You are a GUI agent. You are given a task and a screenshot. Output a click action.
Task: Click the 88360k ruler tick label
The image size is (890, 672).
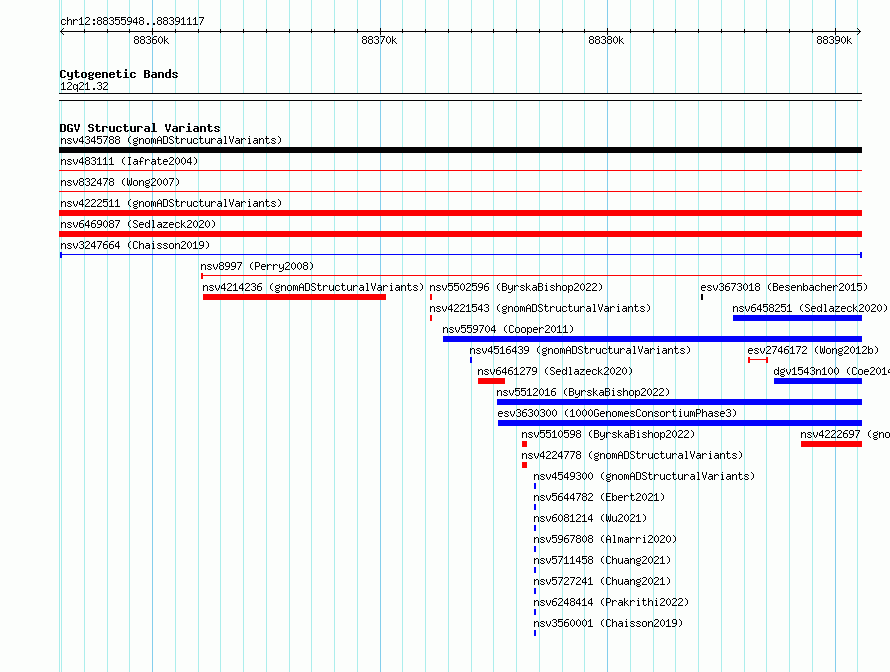coord(151,40)
